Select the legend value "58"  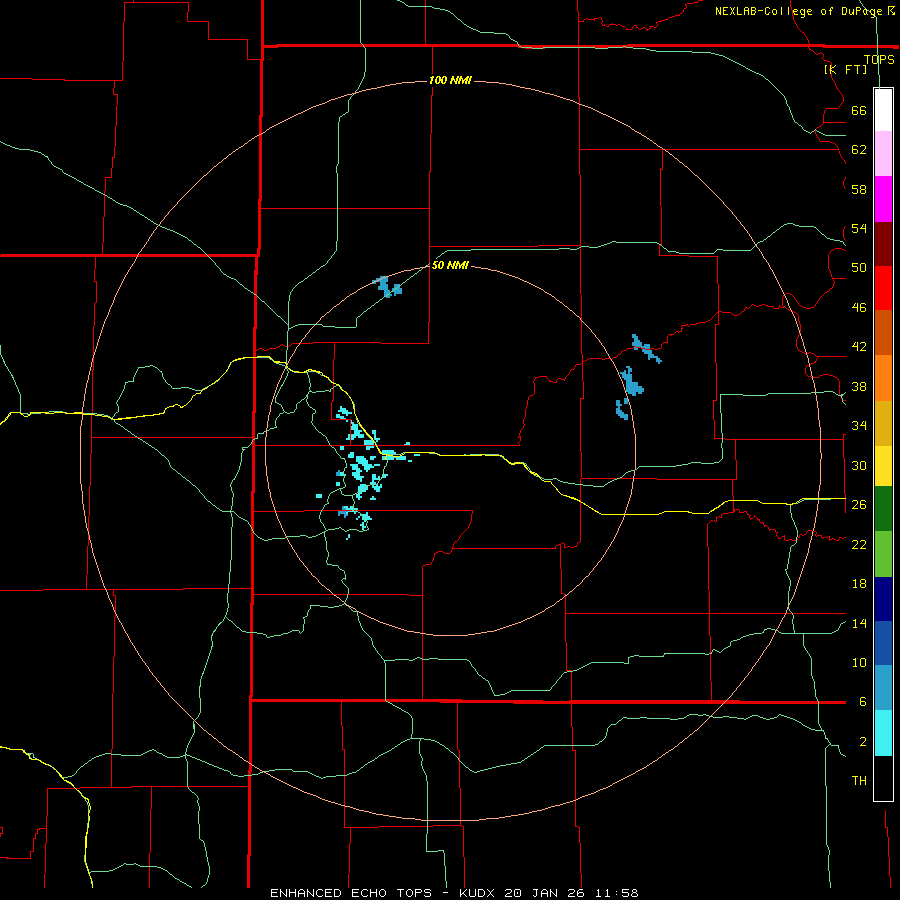[x=859, y=189]
